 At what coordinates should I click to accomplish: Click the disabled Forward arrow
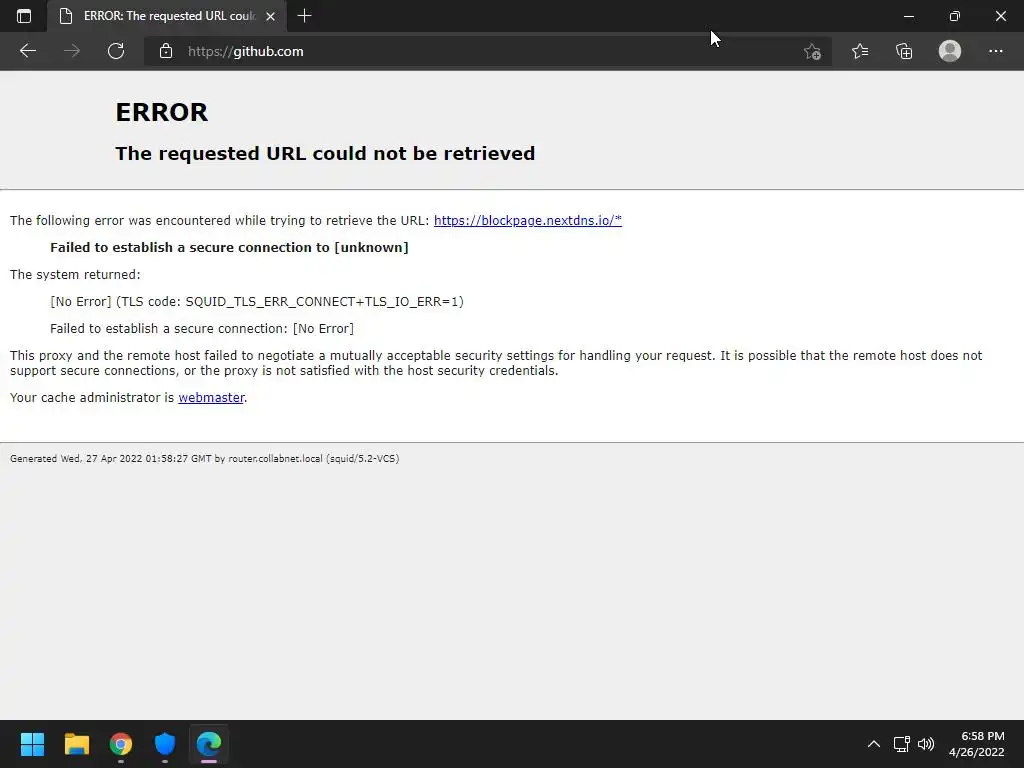[x=72, y=51]
